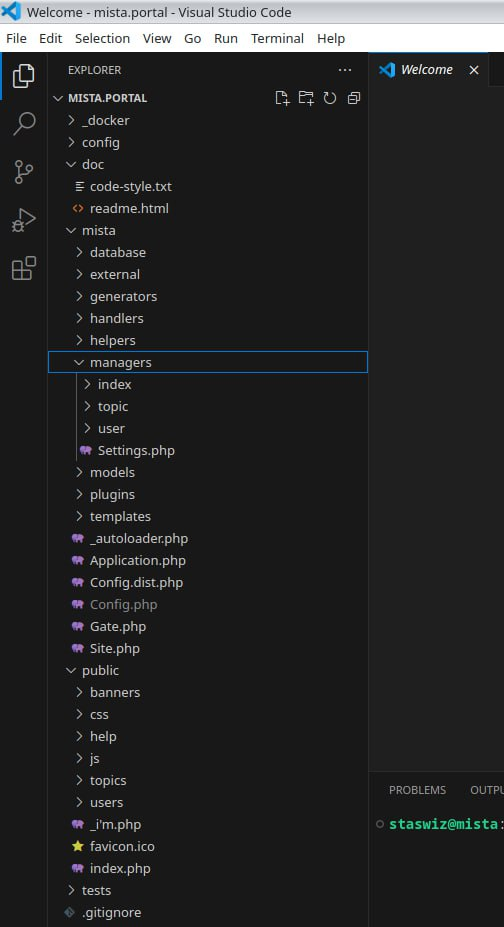This screenshot has width=504, height=927.
Task: Click the staswiz@mista terminal prompt
Action: pyautogui.click(x=443, y=824)
